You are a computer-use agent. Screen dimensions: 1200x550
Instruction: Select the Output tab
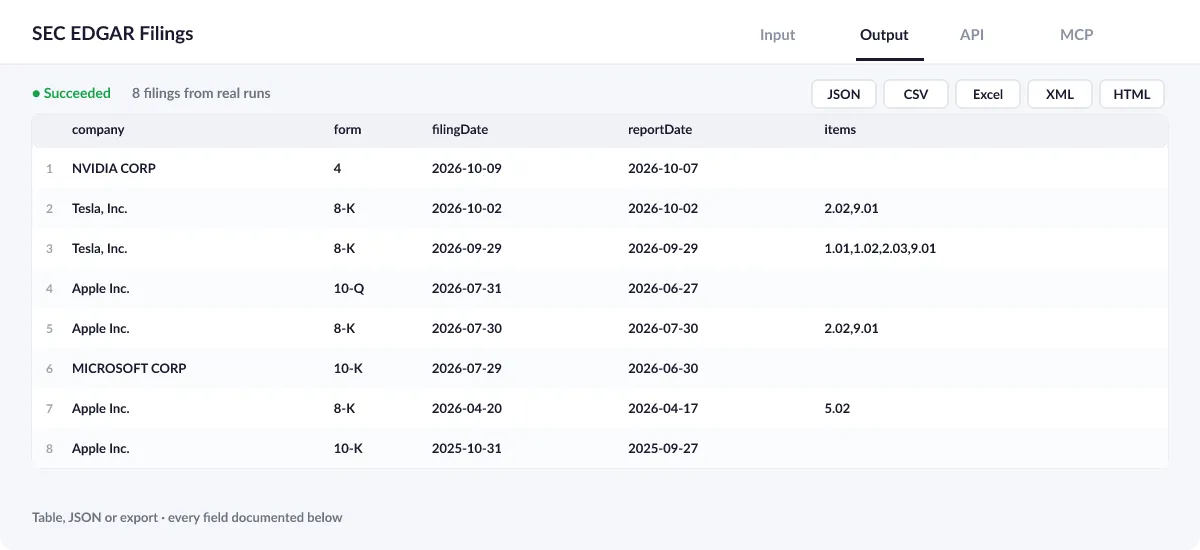point(884,34)
